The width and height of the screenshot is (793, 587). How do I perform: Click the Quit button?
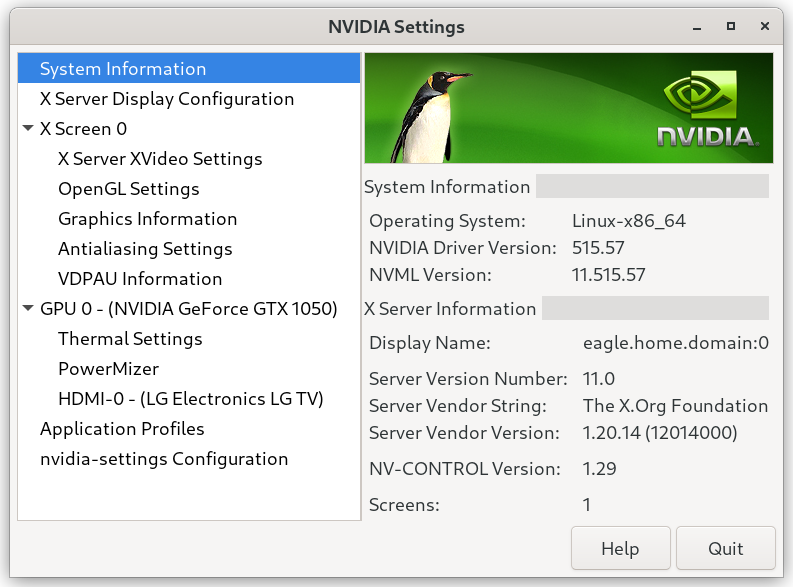pyautogui.click(x=726, y=548)
